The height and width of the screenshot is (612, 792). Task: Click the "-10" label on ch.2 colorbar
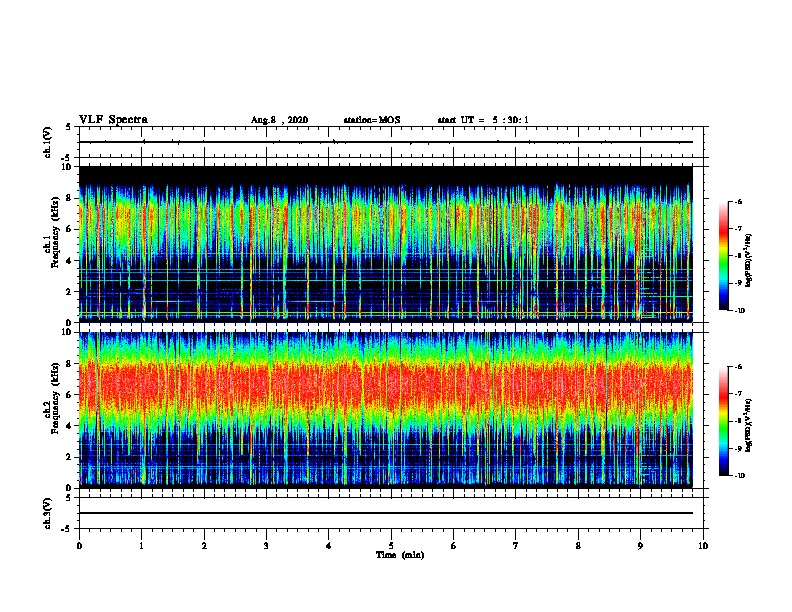(739, 475)
